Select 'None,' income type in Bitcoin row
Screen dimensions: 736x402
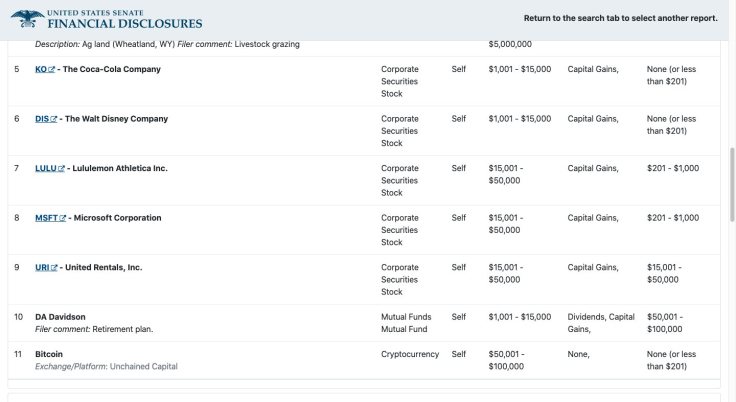578,354
